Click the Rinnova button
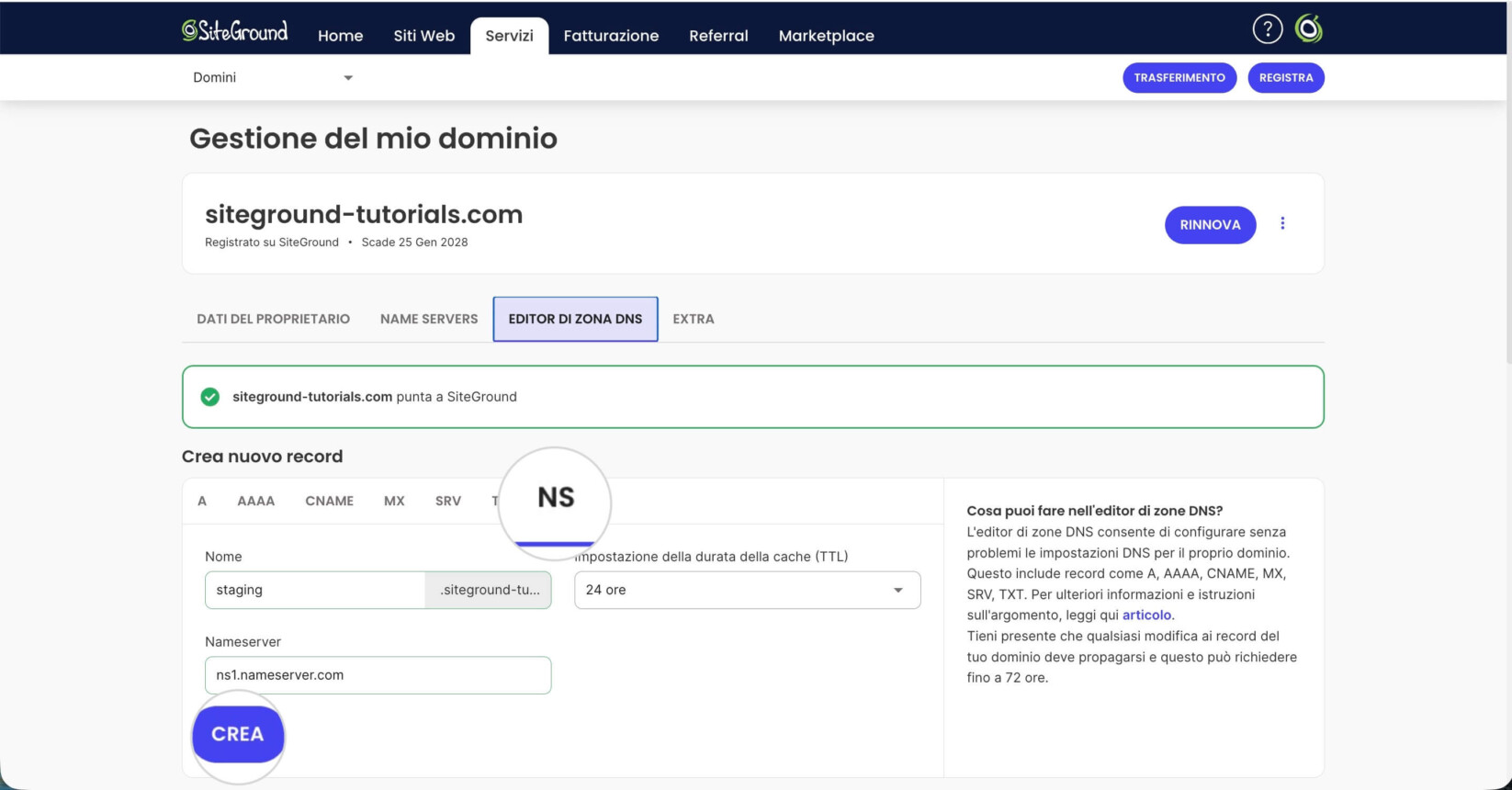Viewport: 1512px width, 790px height. pyautogui.click(x=1210, y=225)
